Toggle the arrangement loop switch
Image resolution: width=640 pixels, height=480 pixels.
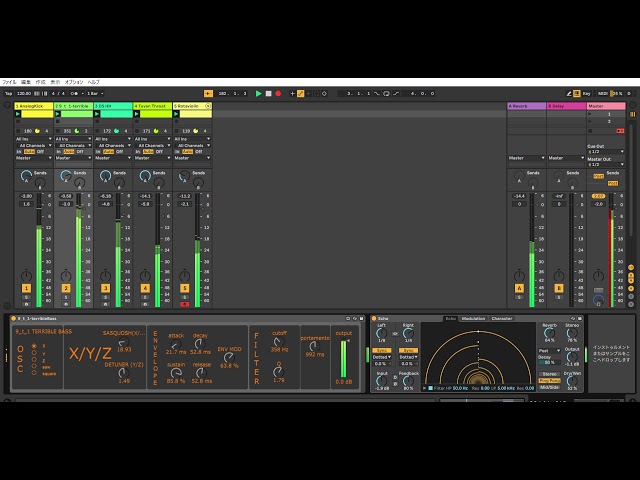pos(386,93)
